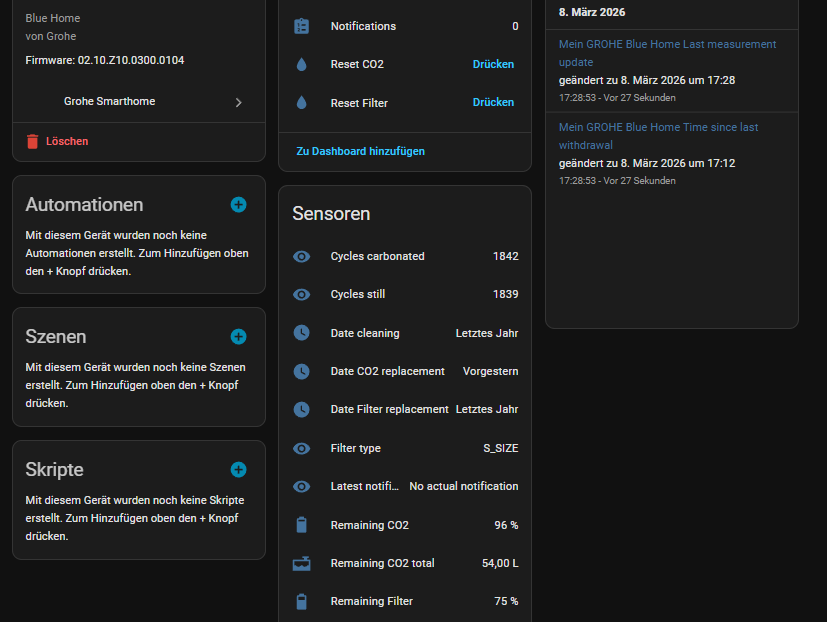This screenshot has height=622, width=827.
Task: Click the plus icon beside Skripte
Action: click(238, 469)
